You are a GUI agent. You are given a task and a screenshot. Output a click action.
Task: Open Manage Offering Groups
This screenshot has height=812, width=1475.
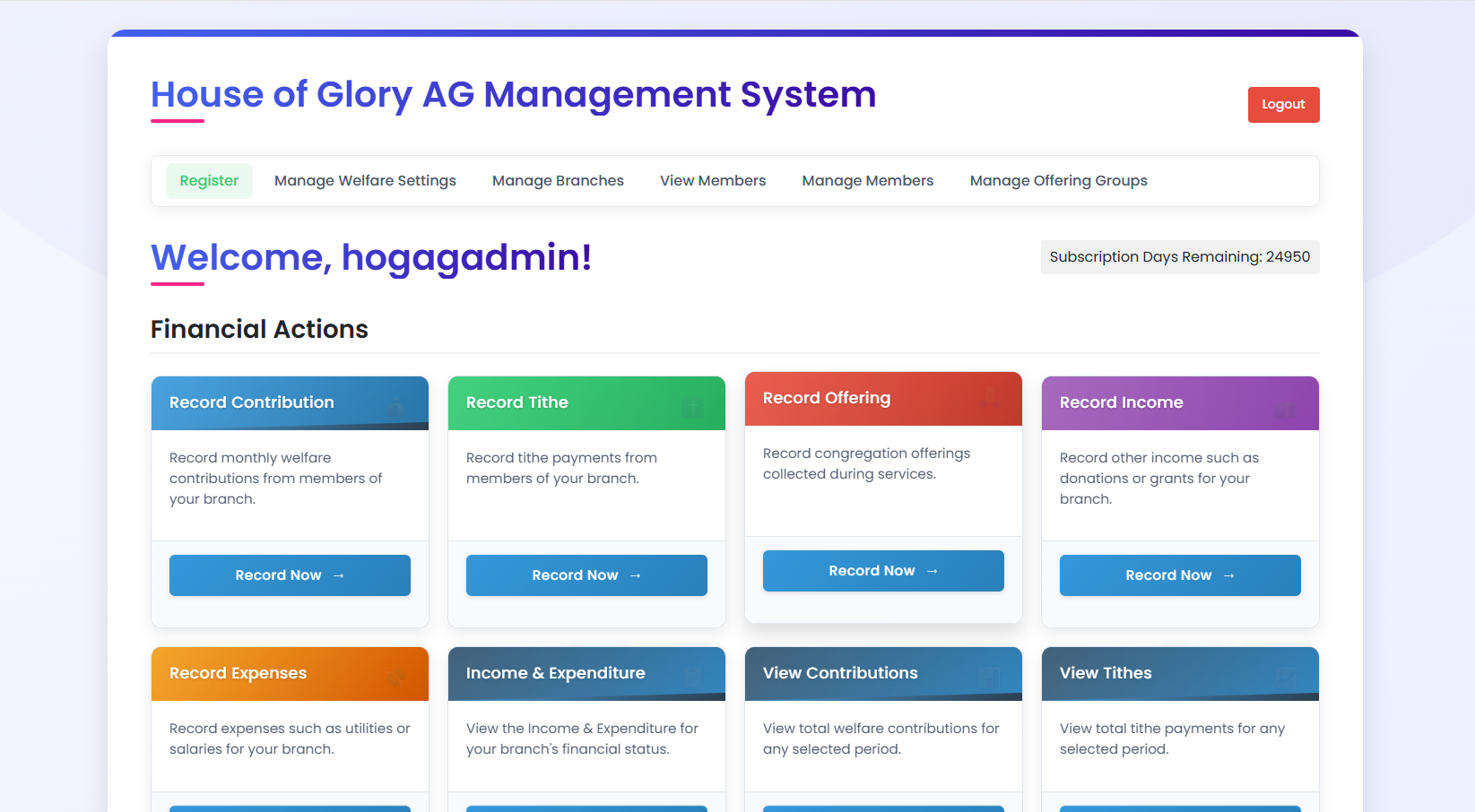[x=1058, y=181]
